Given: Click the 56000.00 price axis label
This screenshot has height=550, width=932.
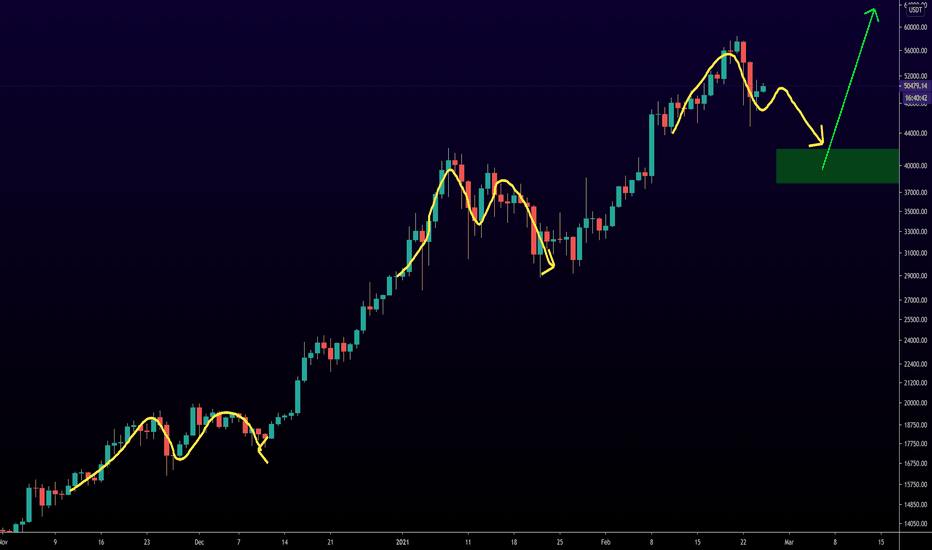Looking at the screenshot, I should point(916,51).
